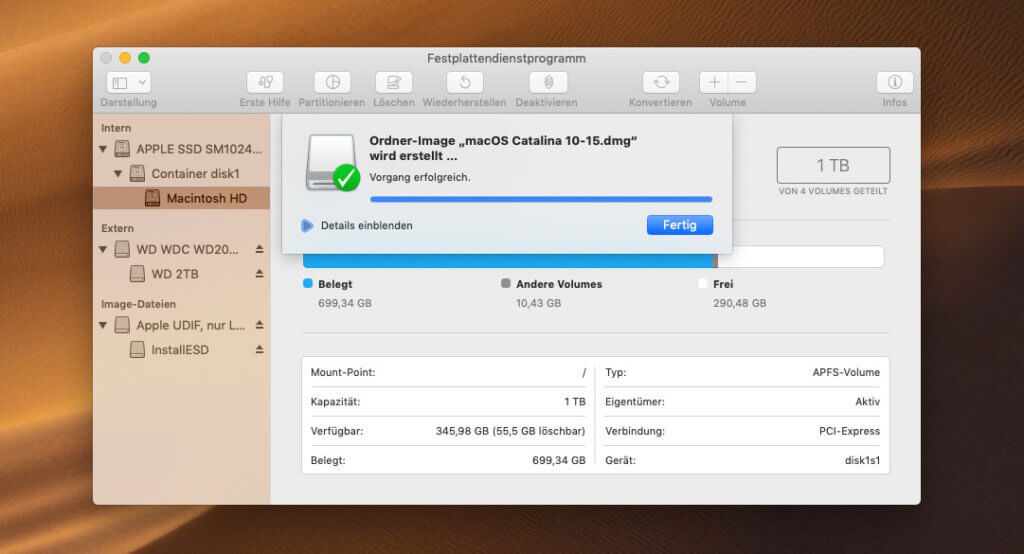This screenshot has width=1024, height=554.
Task: Eject the Apple UDIF image
Action: tap(259, 325)
